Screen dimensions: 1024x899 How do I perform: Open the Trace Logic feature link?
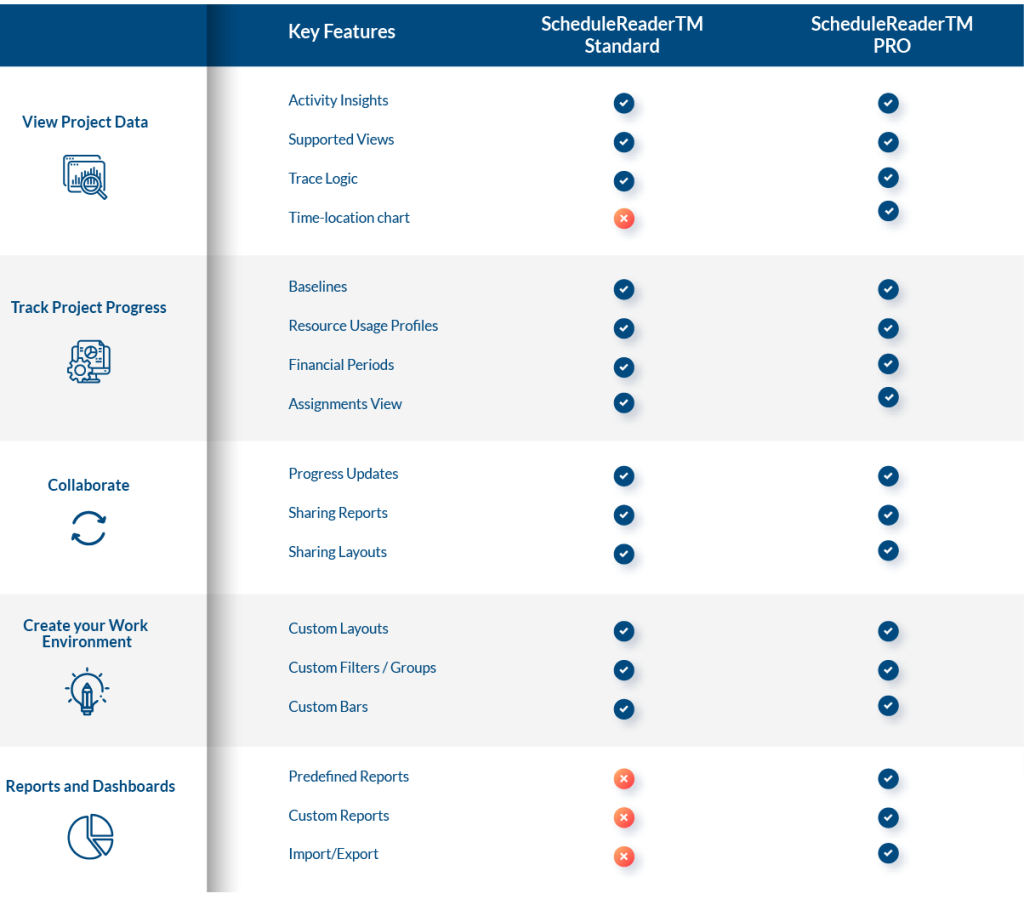[323, 178]
